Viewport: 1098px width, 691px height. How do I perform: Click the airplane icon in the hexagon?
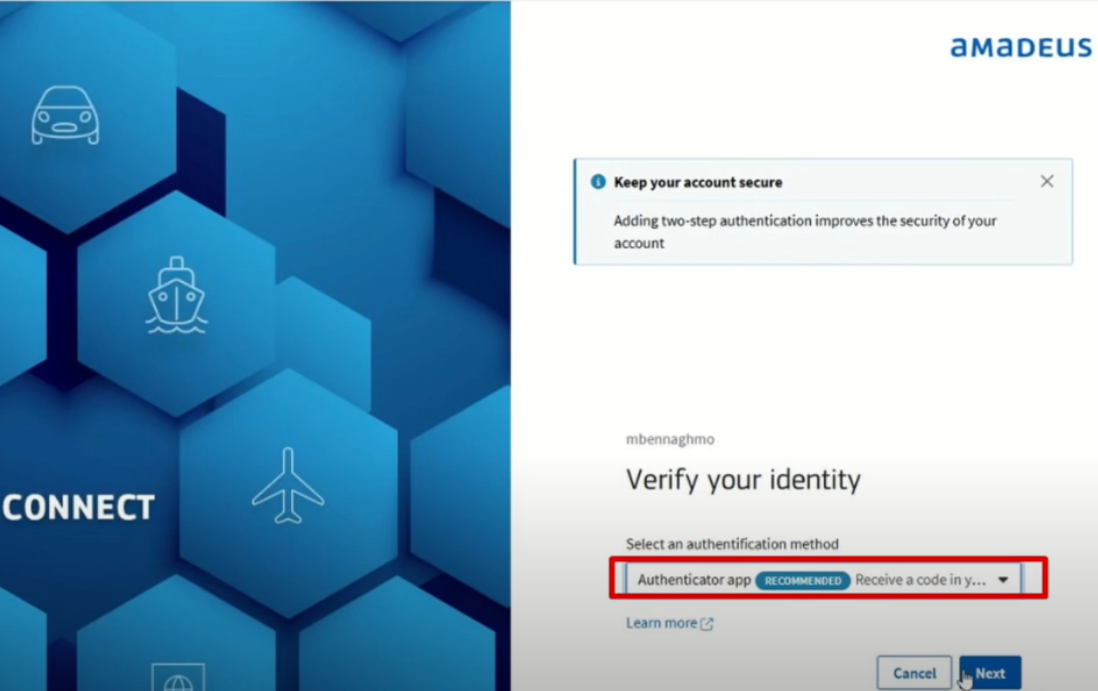[288, 486]
